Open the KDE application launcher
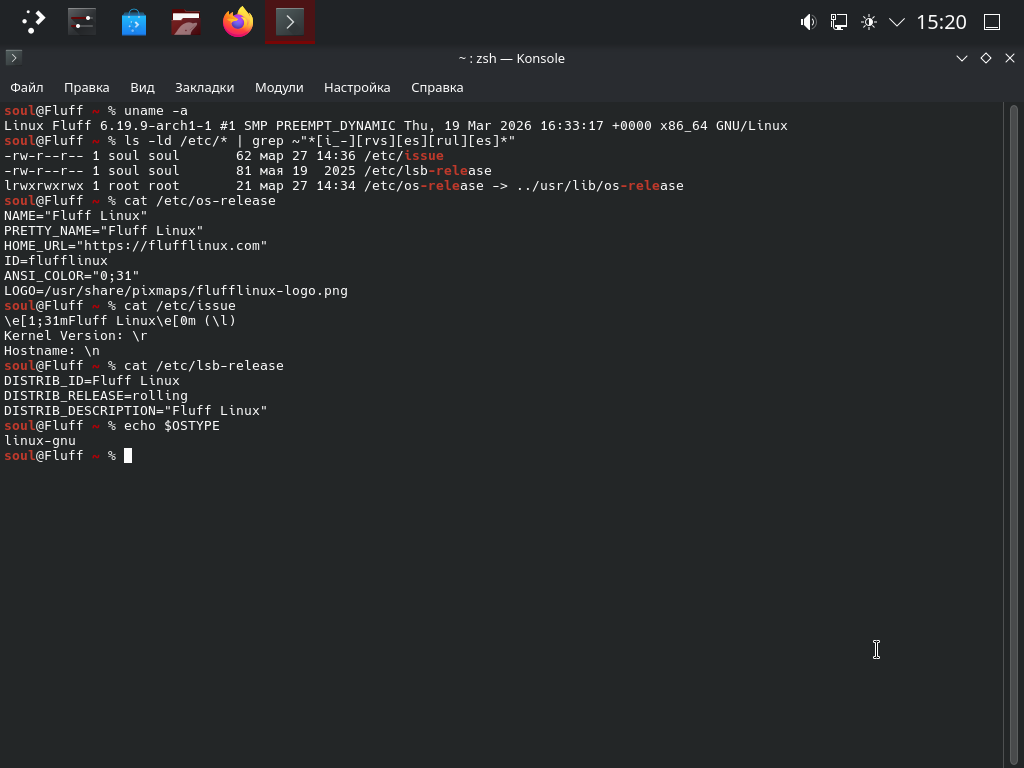The image size is (1024, 768). tap(33, 22)
